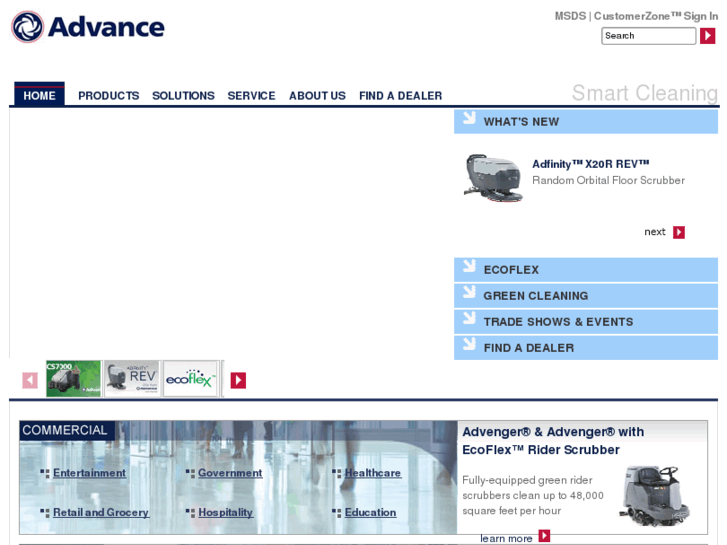Image resolution: width=727 pixels, height=545 pixels.
Task: Click the arrow icon on Trade Shows & Events
Action: coord(469,318)
